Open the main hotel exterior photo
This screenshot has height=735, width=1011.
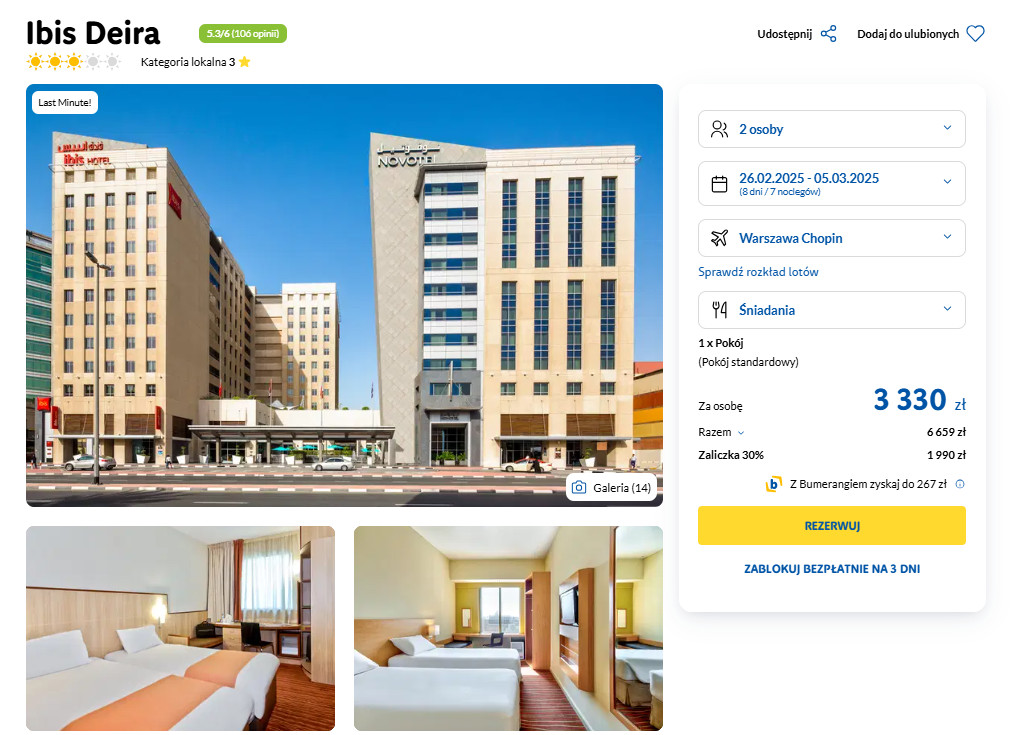coord(344,295)
